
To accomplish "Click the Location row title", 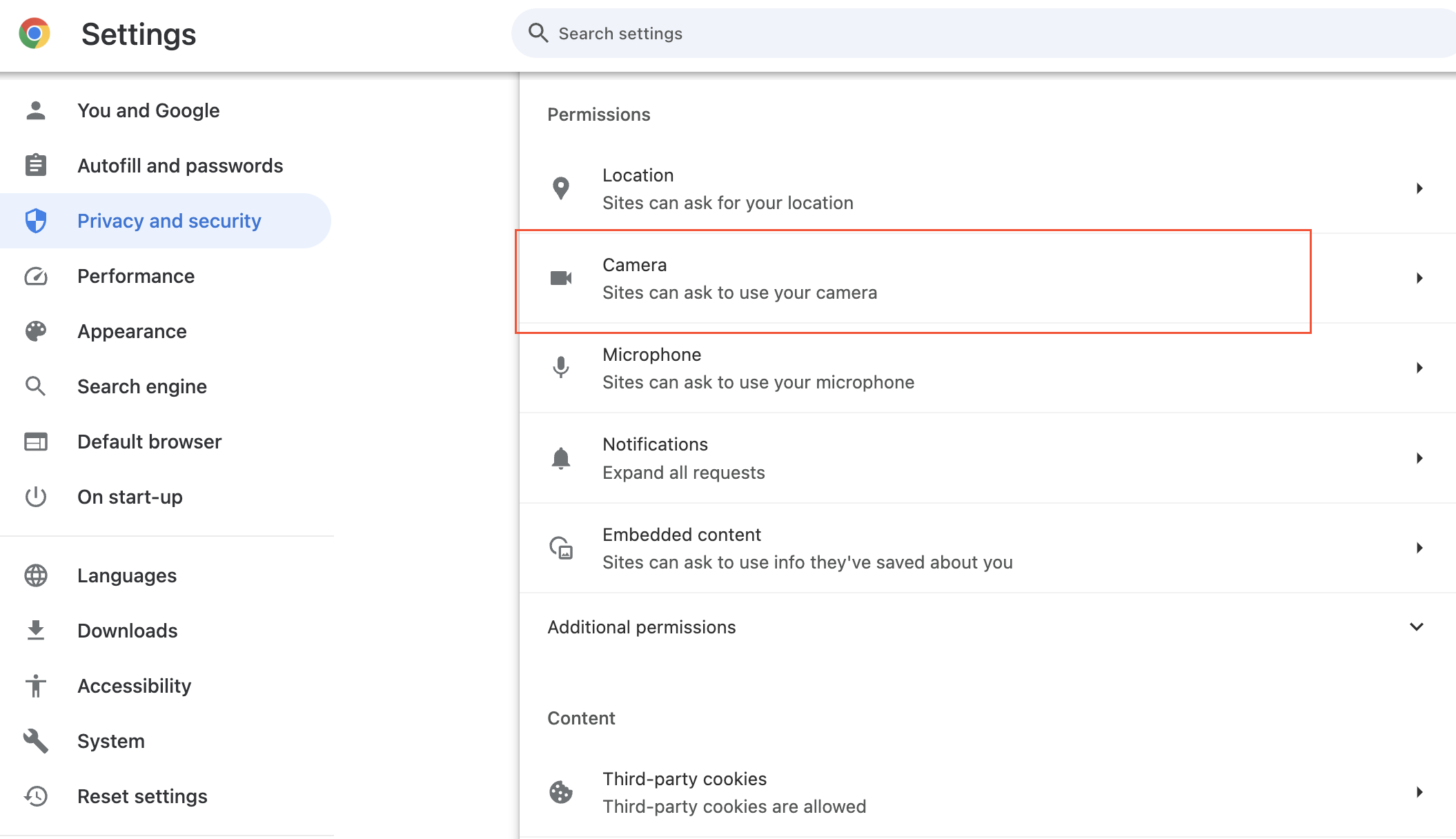I will [638, 175].
